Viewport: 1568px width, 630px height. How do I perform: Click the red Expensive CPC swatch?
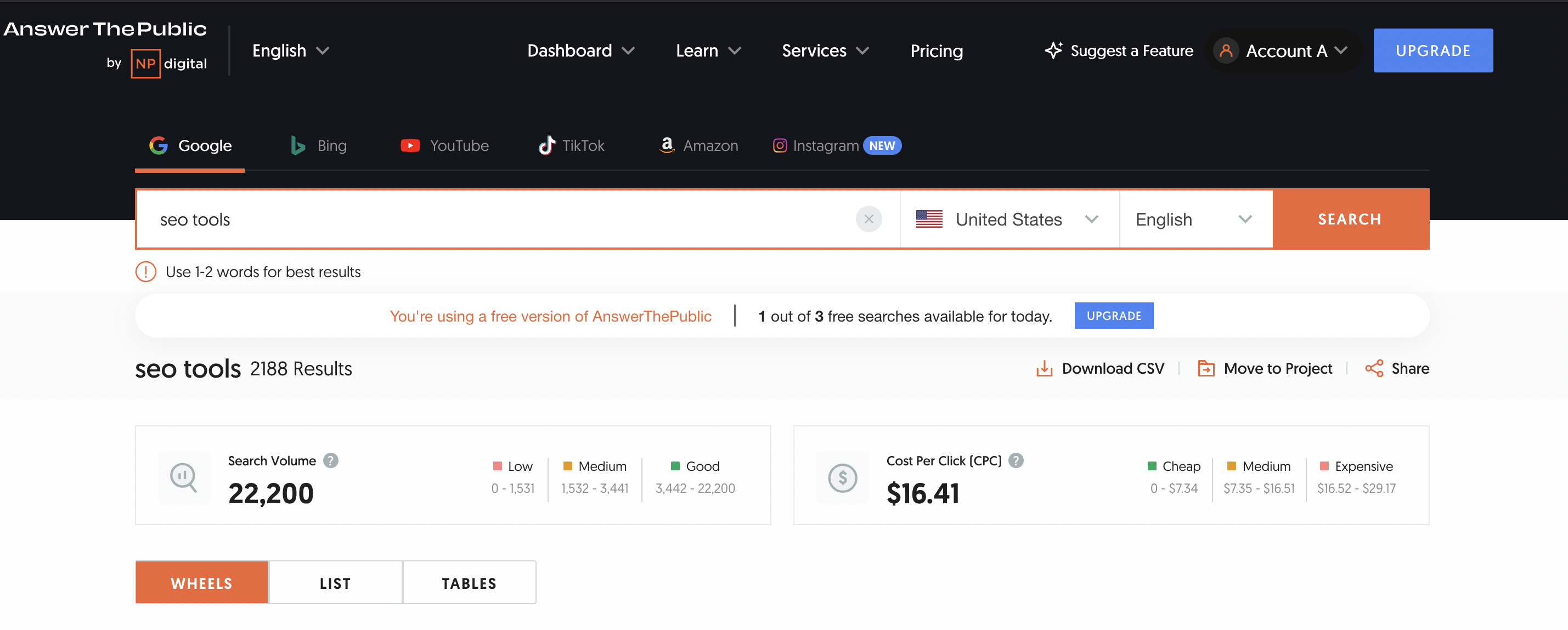coord(1324,466)
